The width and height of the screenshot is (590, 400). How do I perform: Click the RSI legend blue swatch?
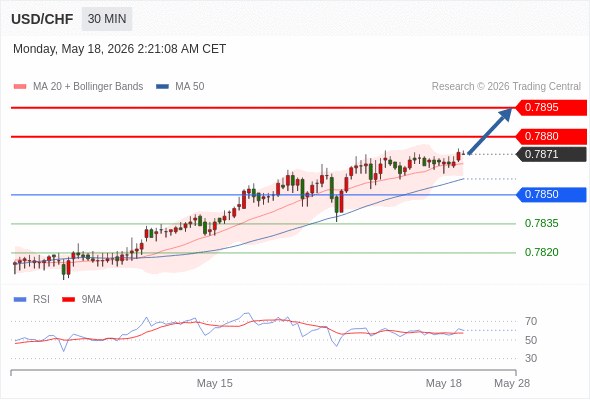20,300
